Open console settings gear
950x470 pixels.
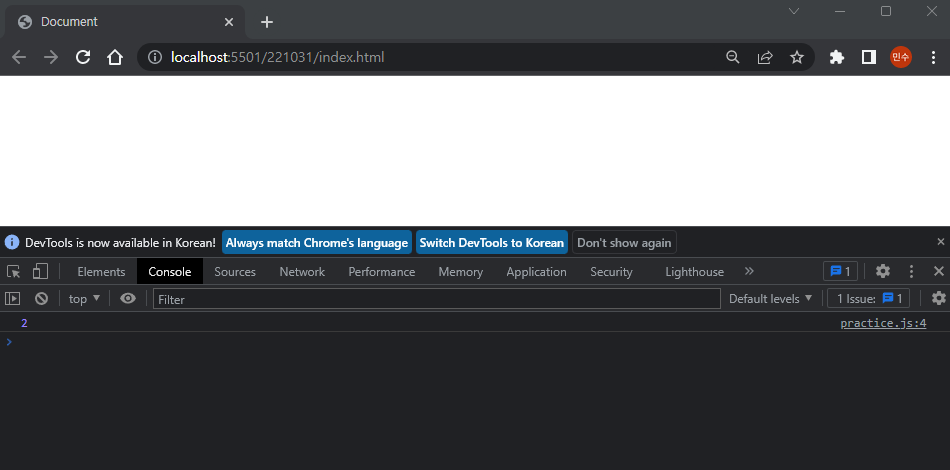[x=938, y=298]
